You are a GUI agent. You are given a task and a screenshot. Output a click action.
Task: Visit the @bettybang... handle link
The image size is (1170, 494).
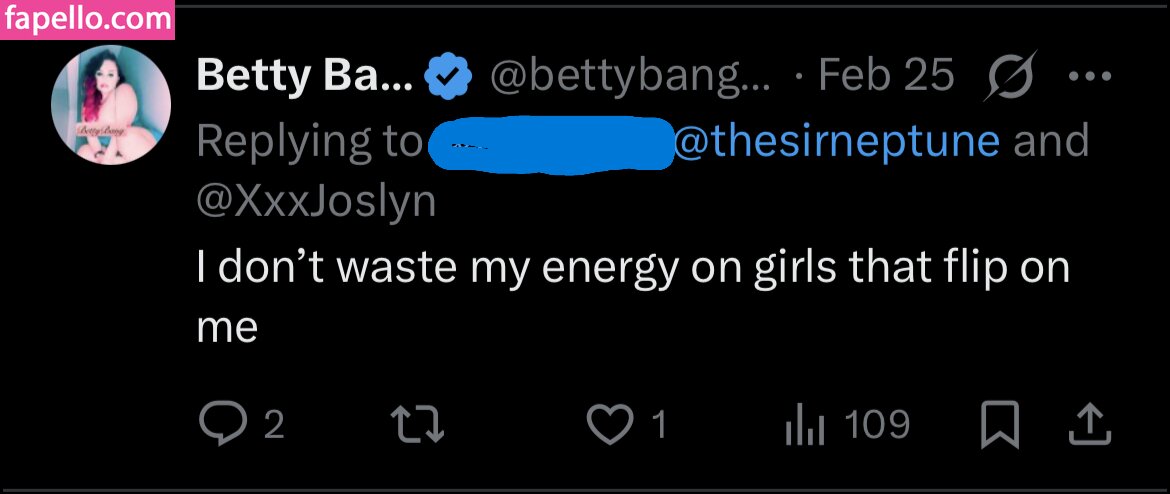tap(630, 77)
